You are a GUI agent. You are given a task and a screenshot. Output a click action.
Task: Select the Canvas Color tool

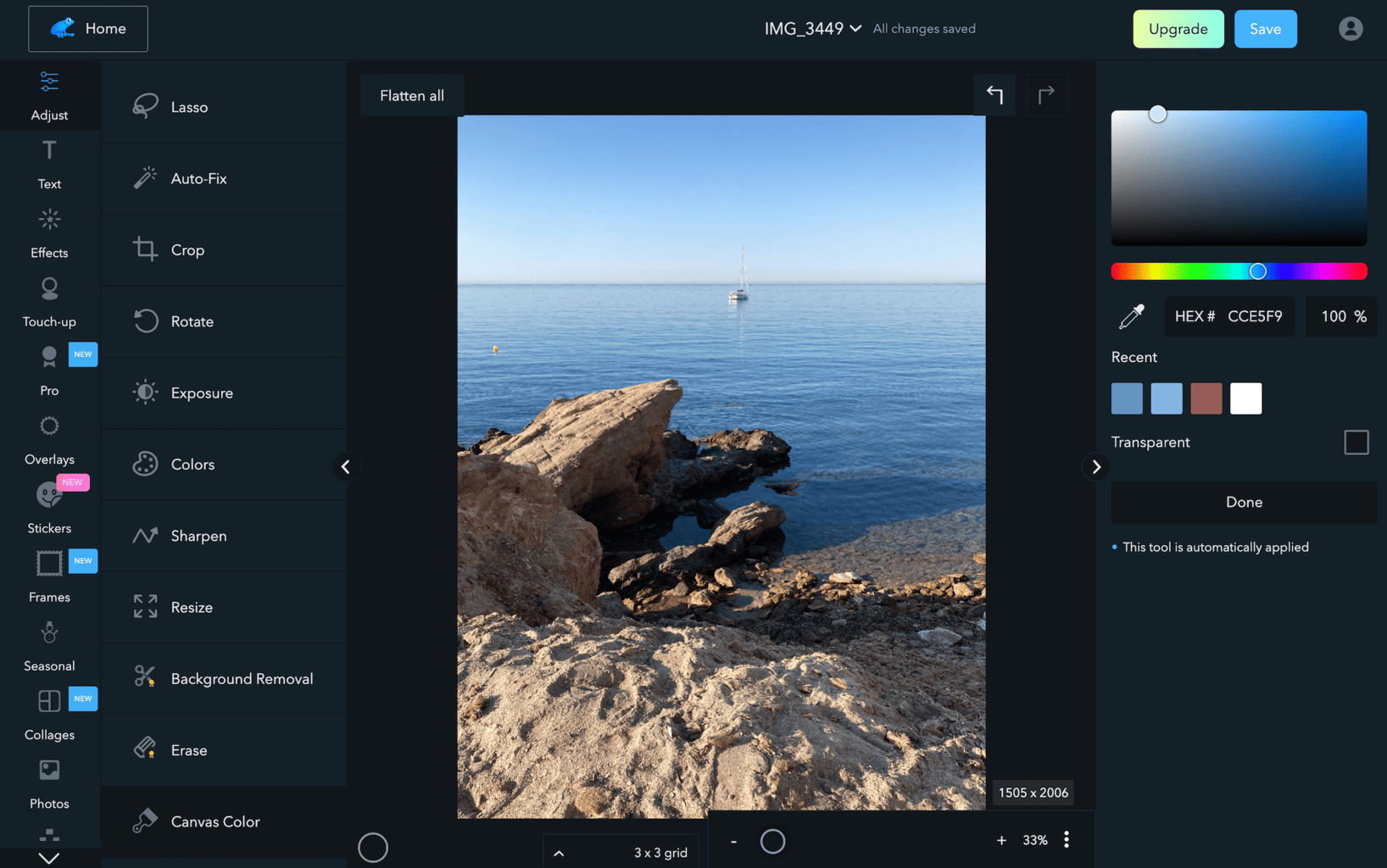pos(224,821)
